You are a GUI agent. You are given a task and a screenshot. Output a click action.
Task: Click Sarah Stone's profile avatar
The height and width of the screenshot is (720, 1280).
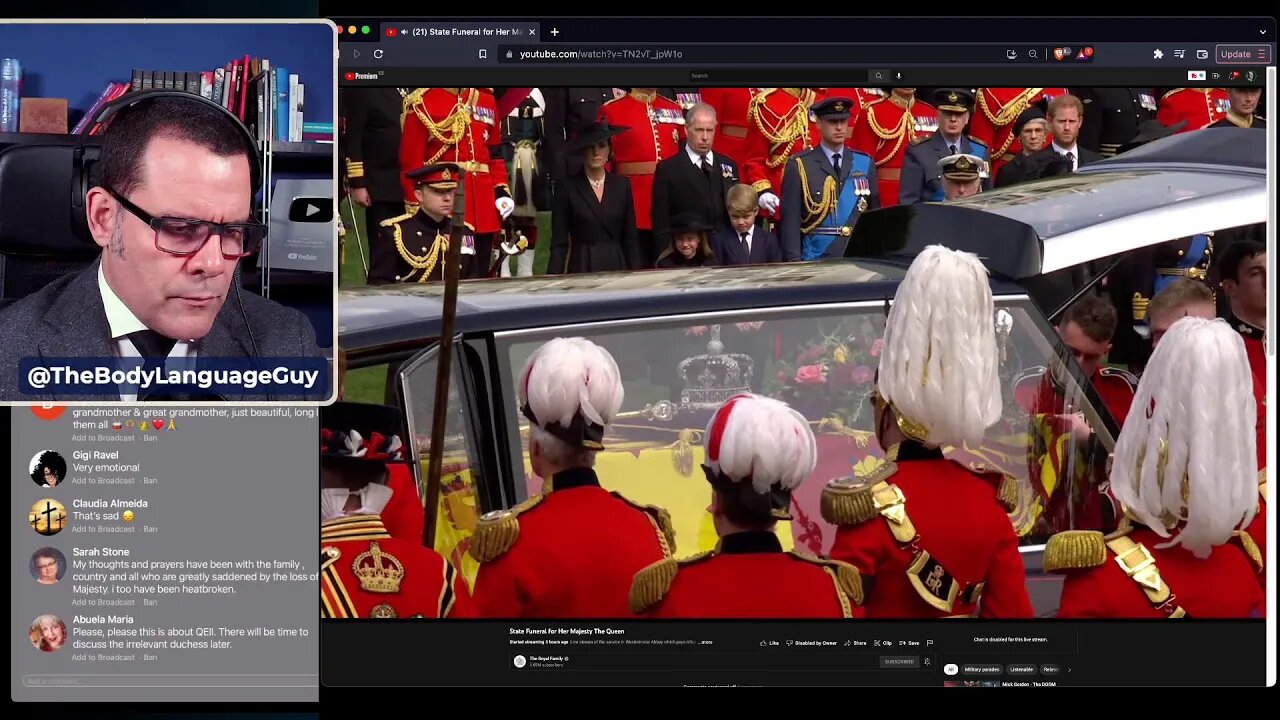click(x=47, y=565)
